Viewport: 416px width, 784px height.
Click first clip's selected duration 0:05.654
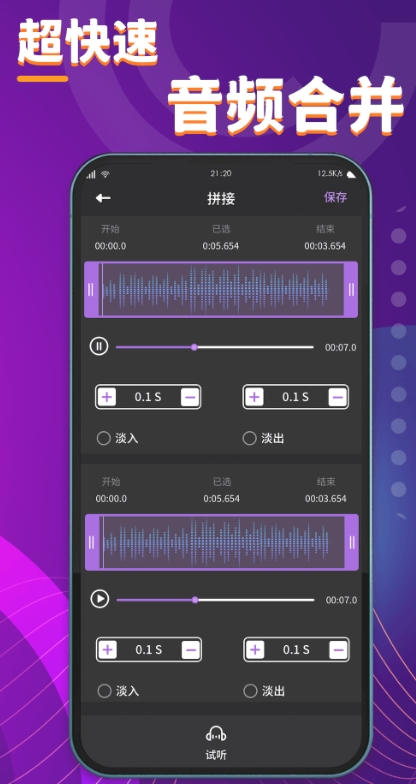click(x=220, y=246)
